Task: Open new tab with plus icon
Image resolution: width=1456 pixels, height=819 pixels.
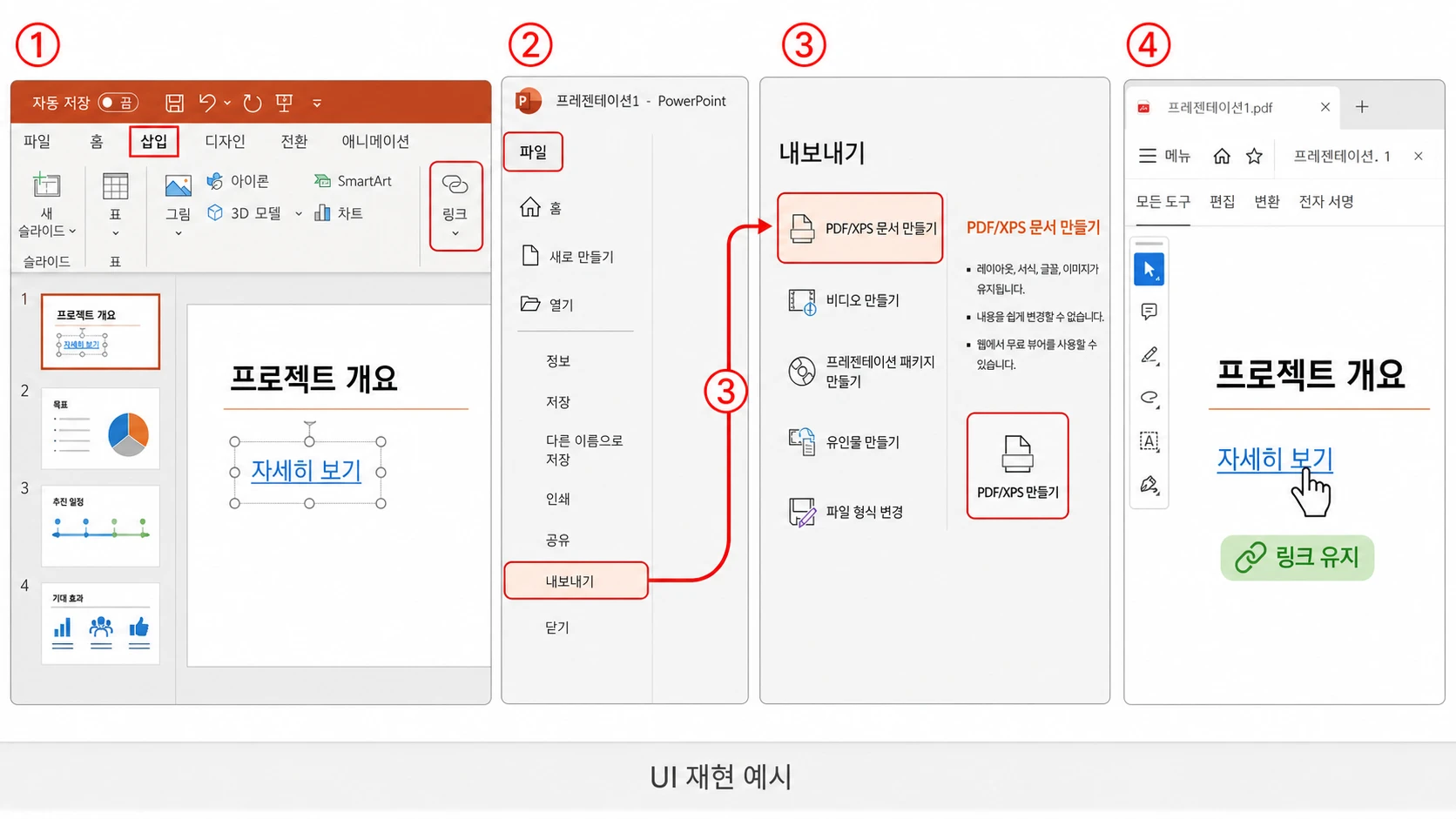Action: (x=1362, y=106)
